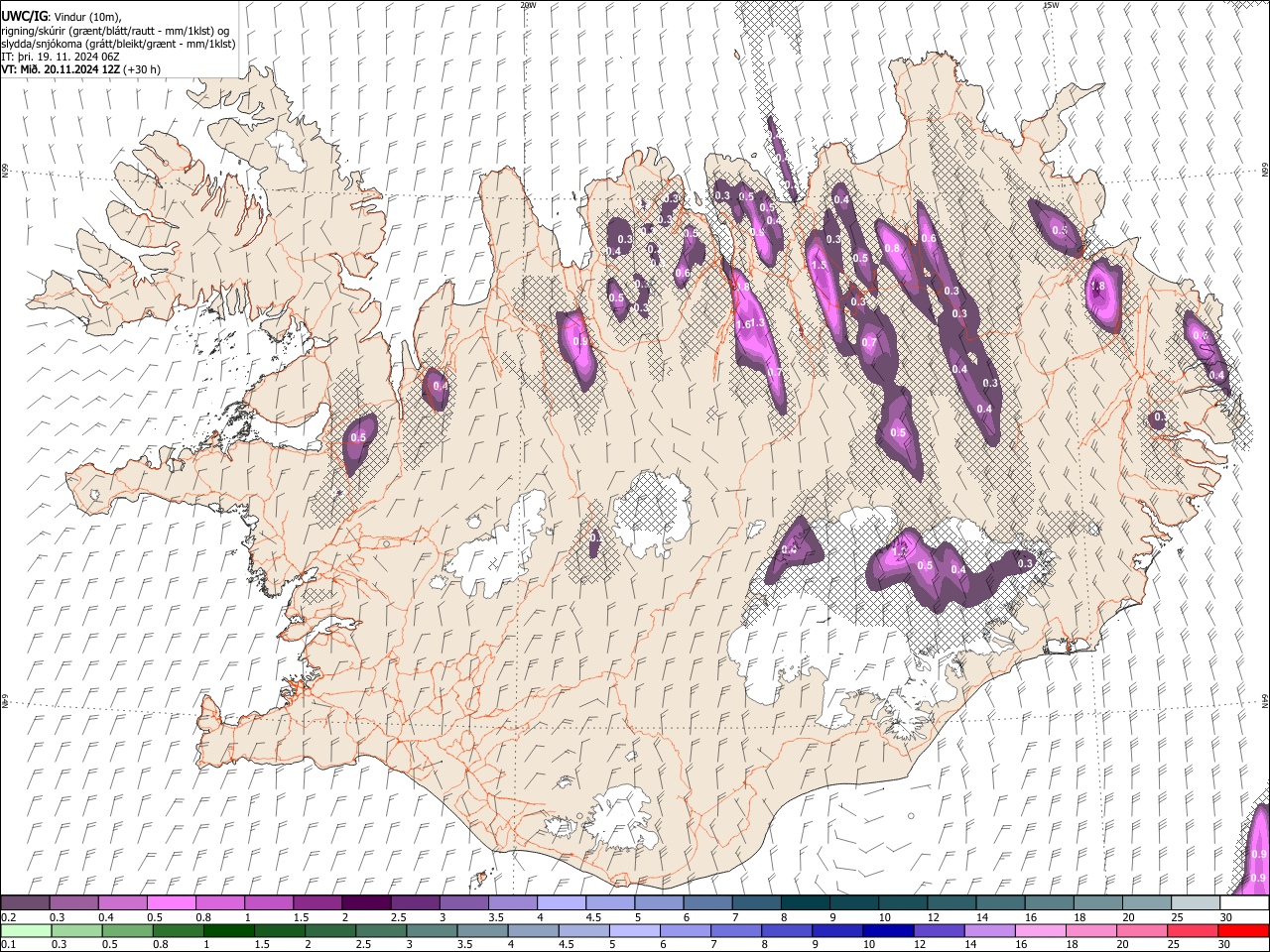Click the 1.5 snowfall value on map
The image size is (1270, 952).
819,266
